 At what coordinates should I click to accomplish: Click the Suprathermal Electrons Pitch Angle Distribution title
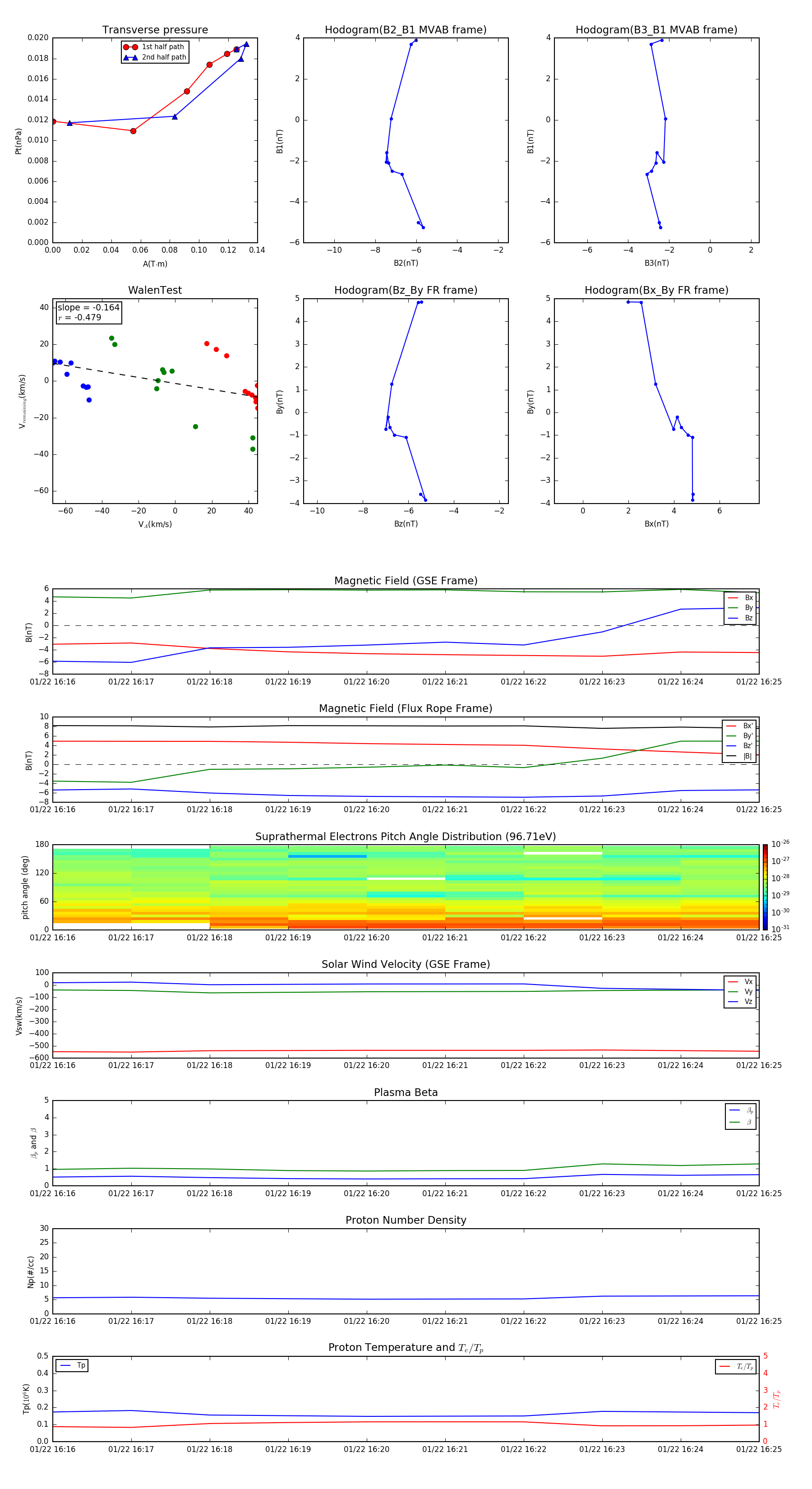point(406,837)
